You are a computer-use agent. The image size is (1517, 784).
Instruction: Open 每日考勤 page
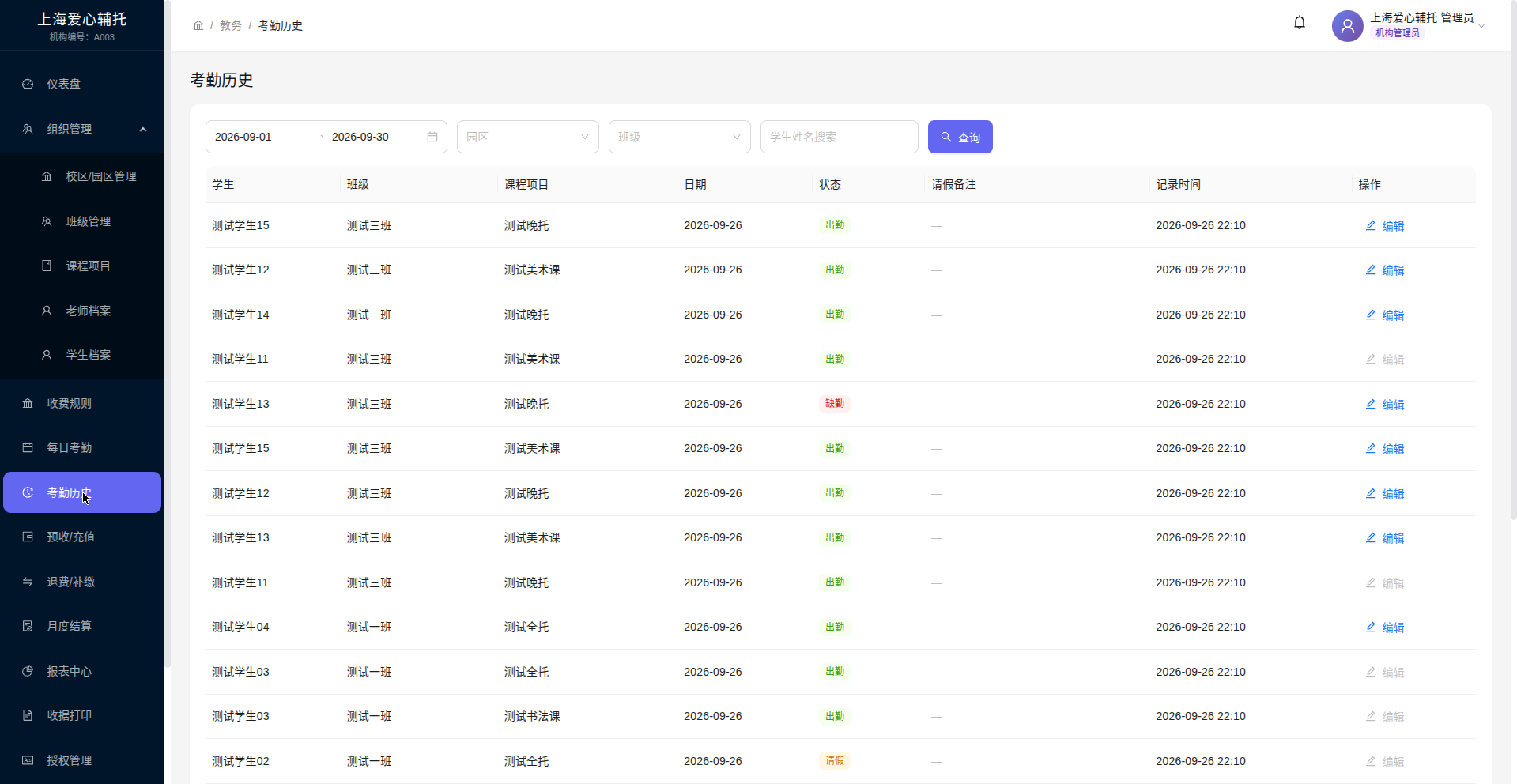click(x=82, y=447)
